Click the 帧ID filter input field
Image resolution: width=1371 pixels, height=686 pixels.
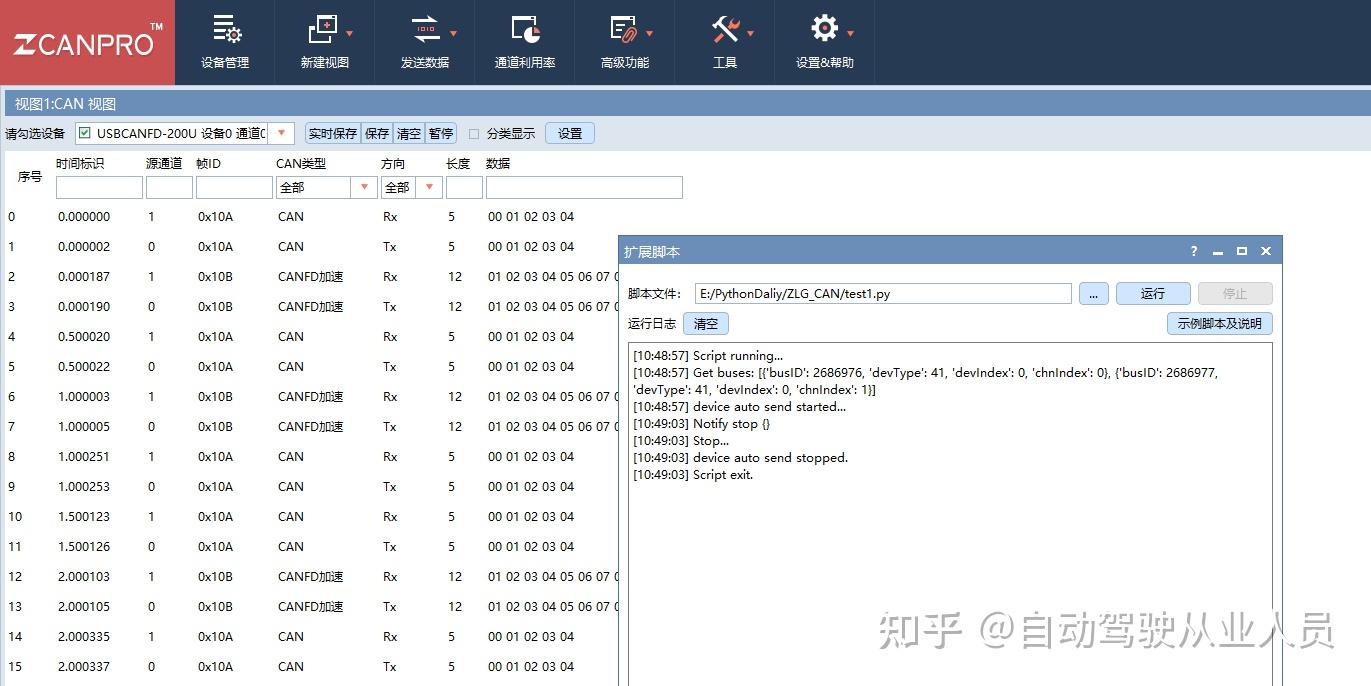pos(233,187)
